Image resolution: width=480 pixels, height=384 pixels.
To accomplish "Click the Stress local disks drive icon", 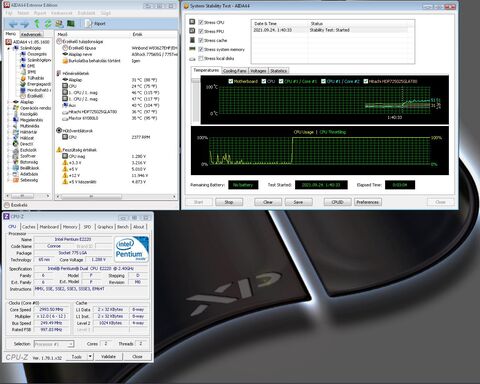I will click(192, 59).
